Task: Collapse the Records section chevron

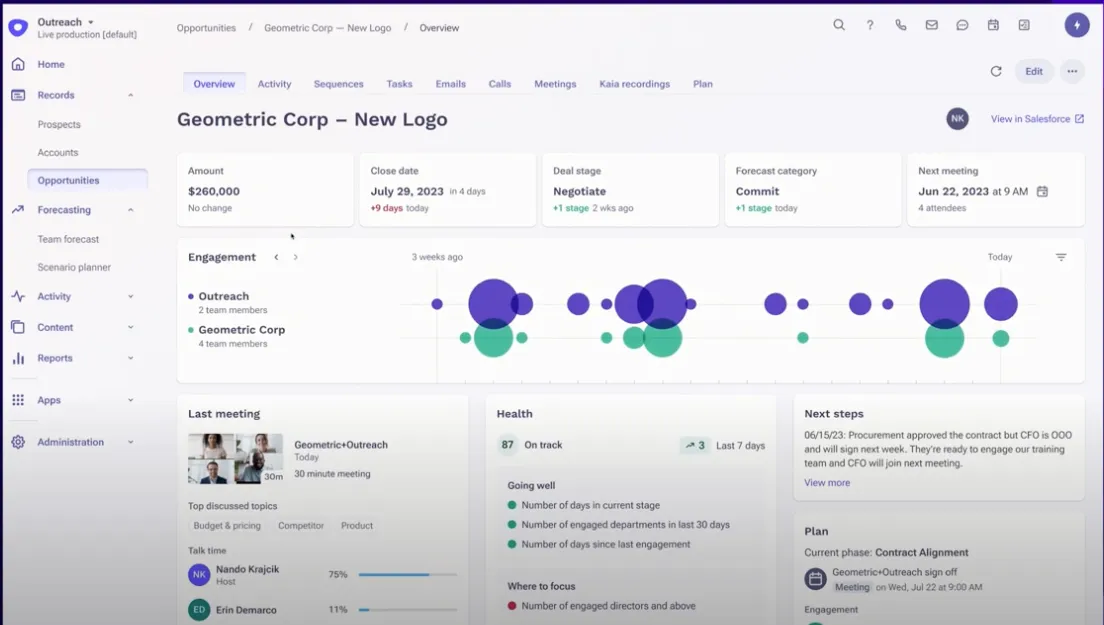Action: coord(130,95)
